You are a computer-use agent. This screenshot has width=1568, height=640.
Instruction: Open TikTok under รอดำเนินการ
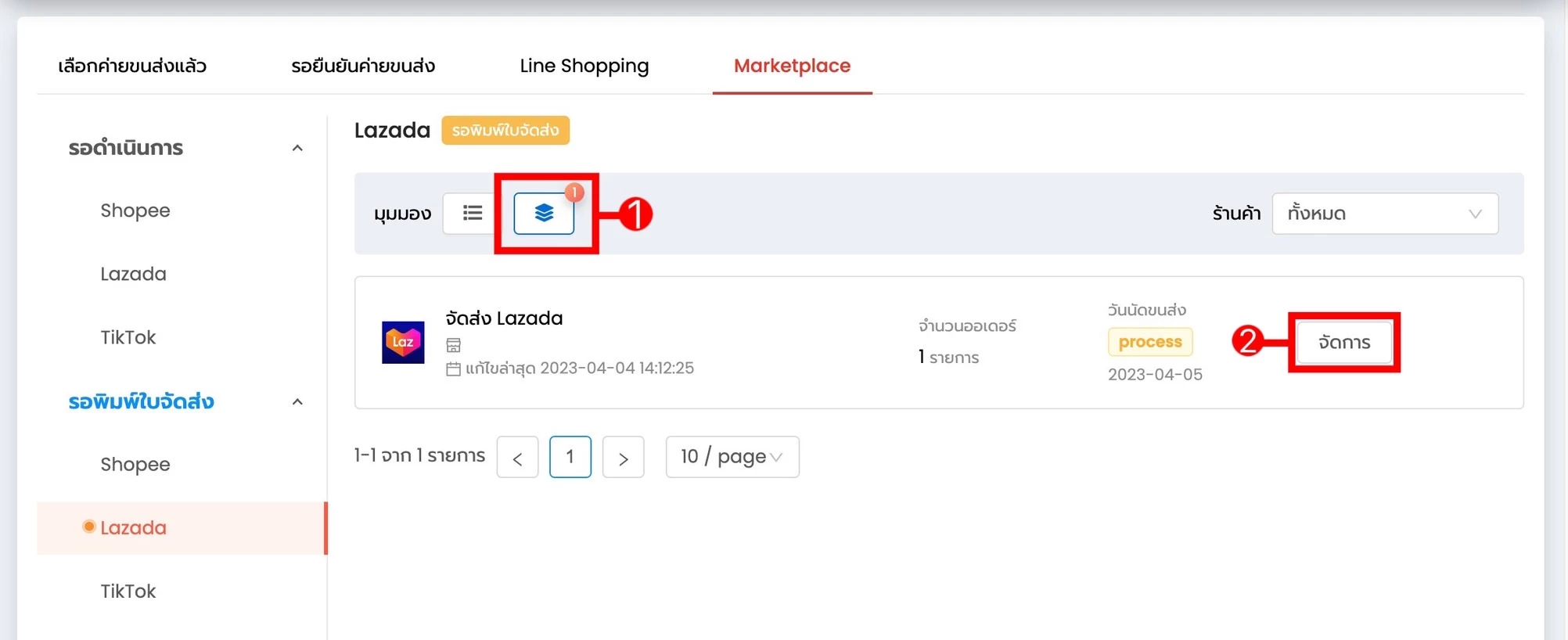coord(128,337)
